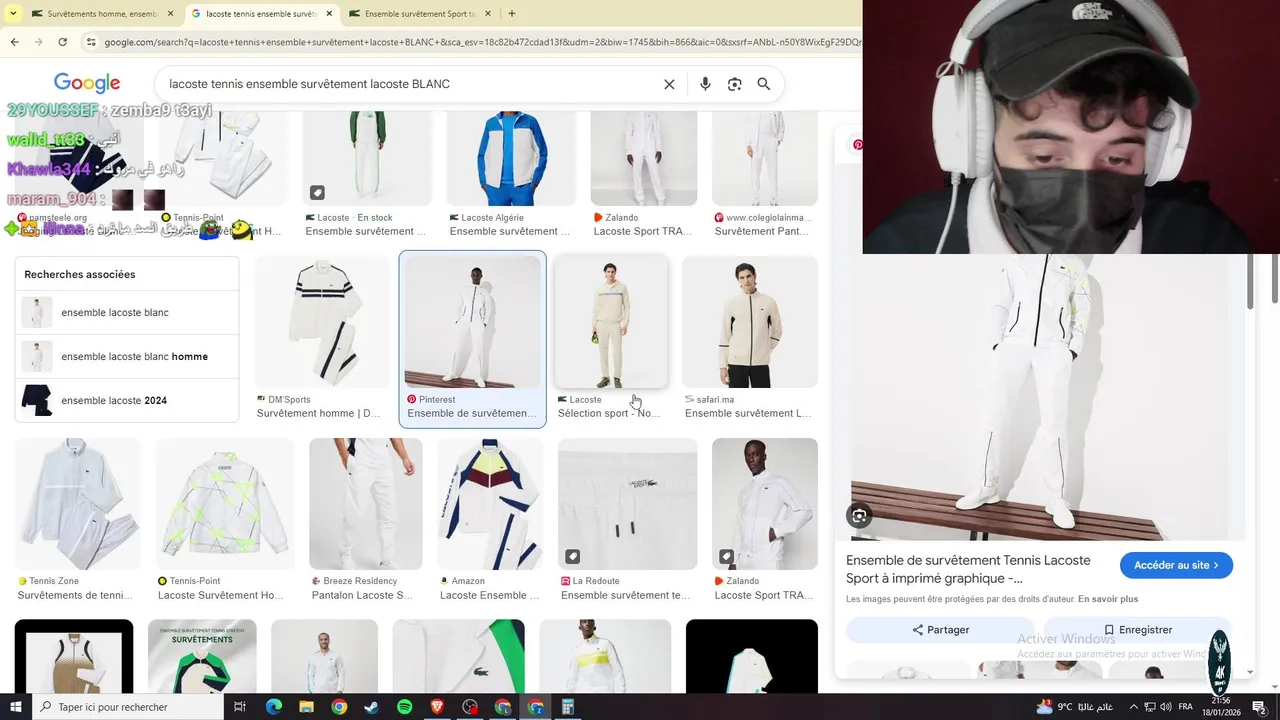Viewport: 1280px width, 720px height.
Task: Open preview title 'Ensemble de survêtement Tennis Lacoste'
Action: tap(968, 569)
